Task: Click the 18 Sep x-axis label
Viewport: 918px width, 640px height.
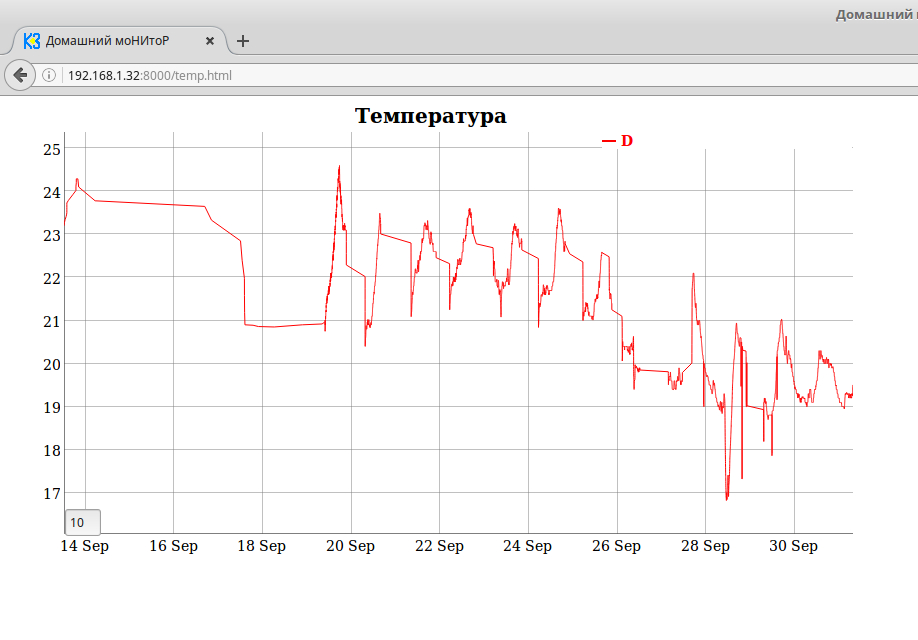Action: [262, 546]
